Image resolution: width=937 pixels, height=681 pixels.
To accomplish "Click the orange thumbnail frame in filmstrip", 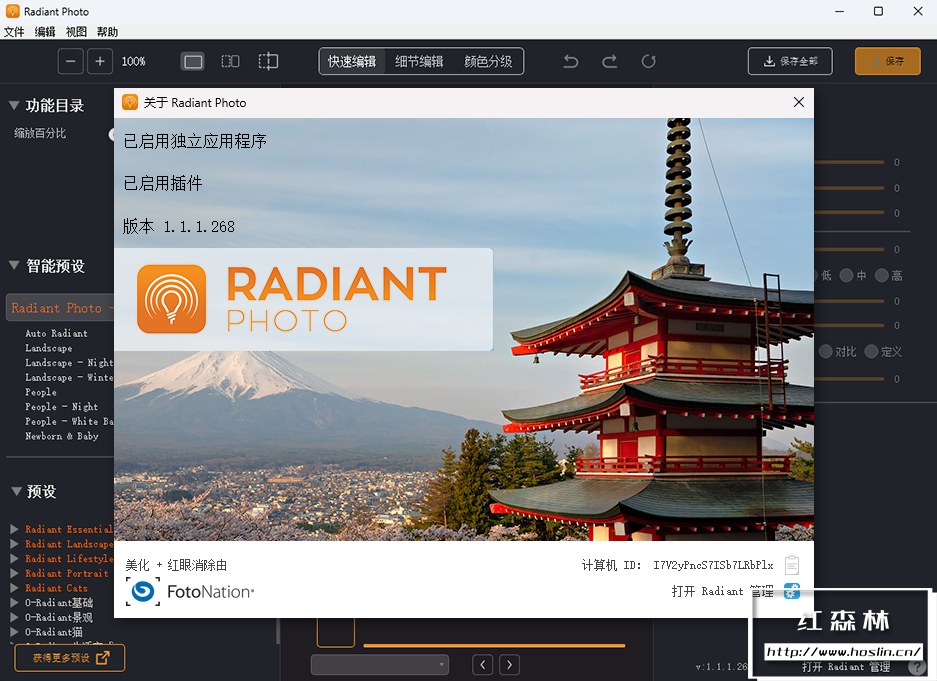I will point(336,633).
